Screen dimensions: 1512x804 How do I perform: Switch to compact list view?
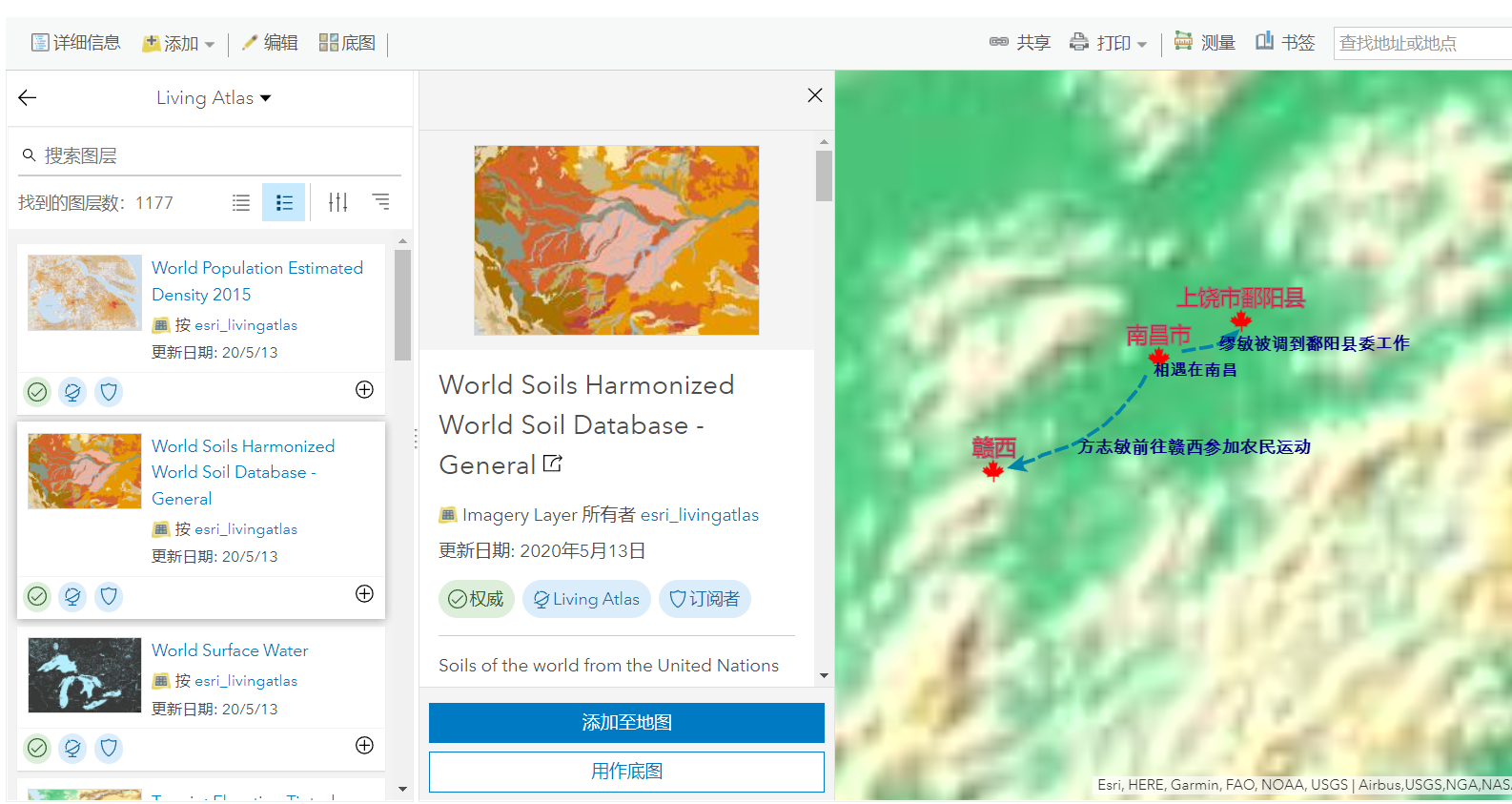(241, 202)
